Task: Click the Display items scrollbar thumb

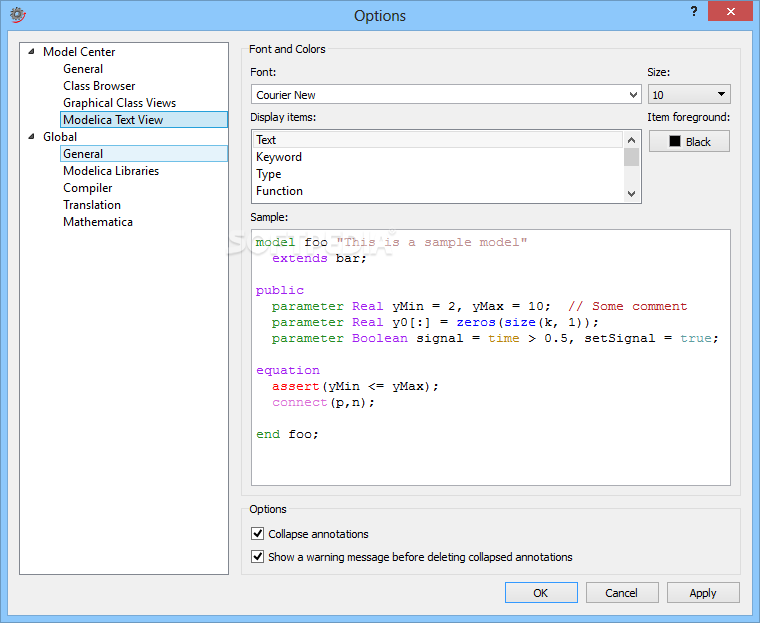Action: [x=631, y=157]
